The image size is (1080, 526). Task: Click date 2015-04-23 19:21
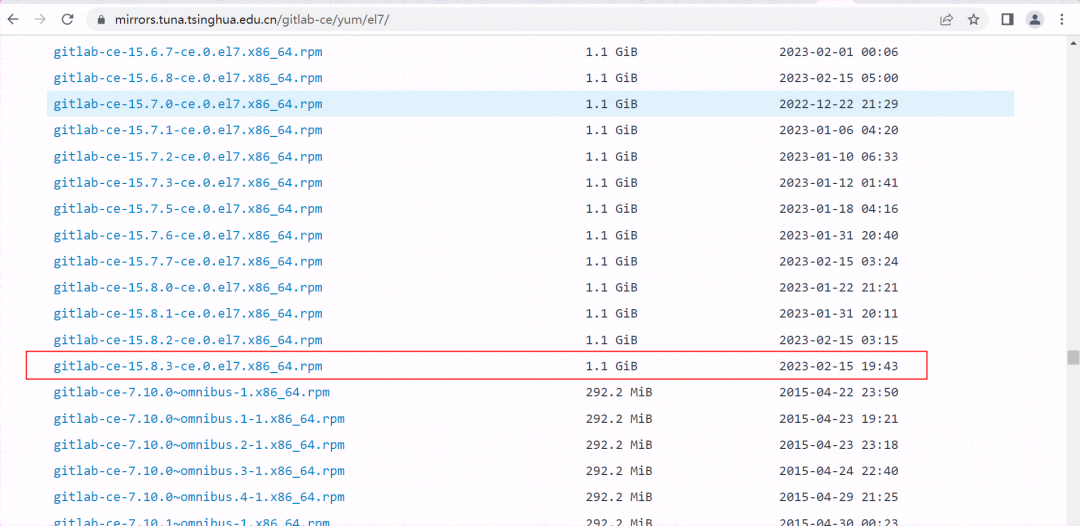click(x=838, y=419)
